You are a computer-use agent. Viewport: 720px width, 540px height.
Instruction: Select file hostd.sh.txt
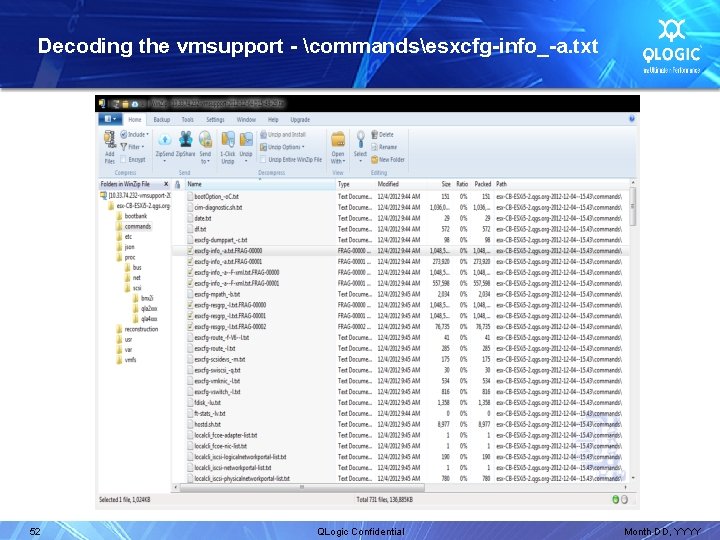(398, 424)
